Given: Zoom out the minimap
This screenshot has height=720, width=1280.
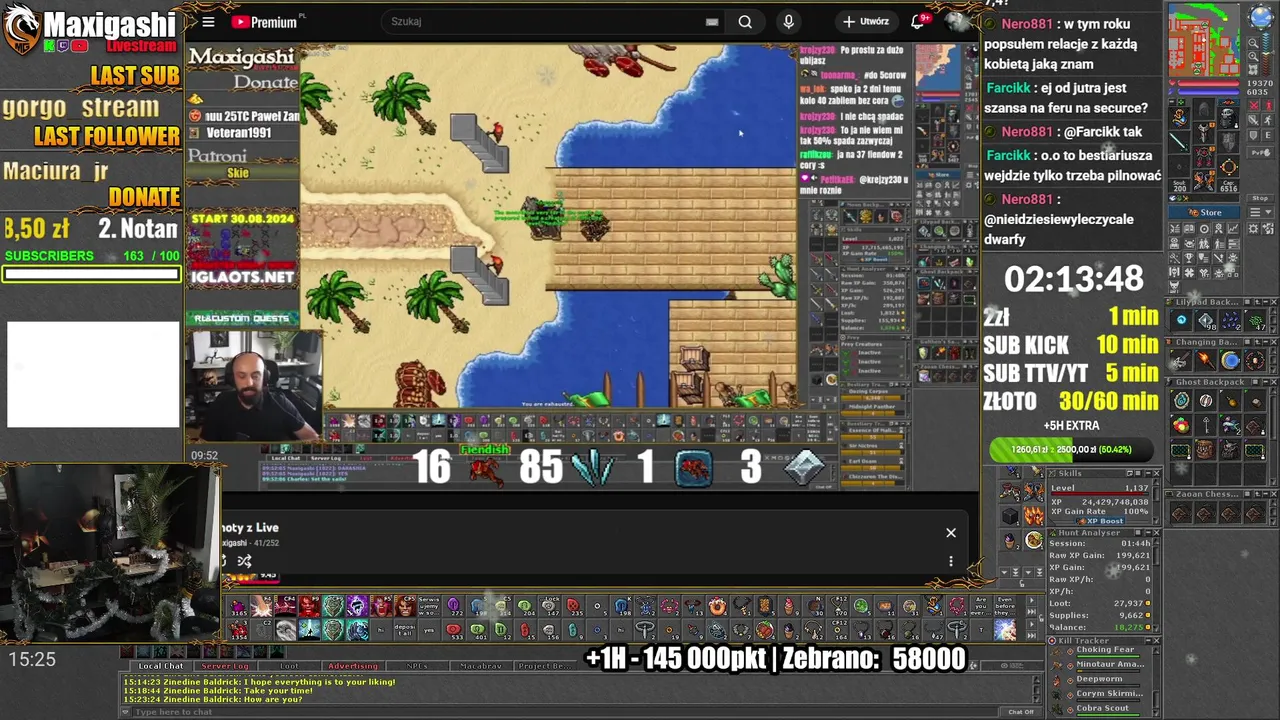Looking at the screenshot, I should tap(1253, 42).
